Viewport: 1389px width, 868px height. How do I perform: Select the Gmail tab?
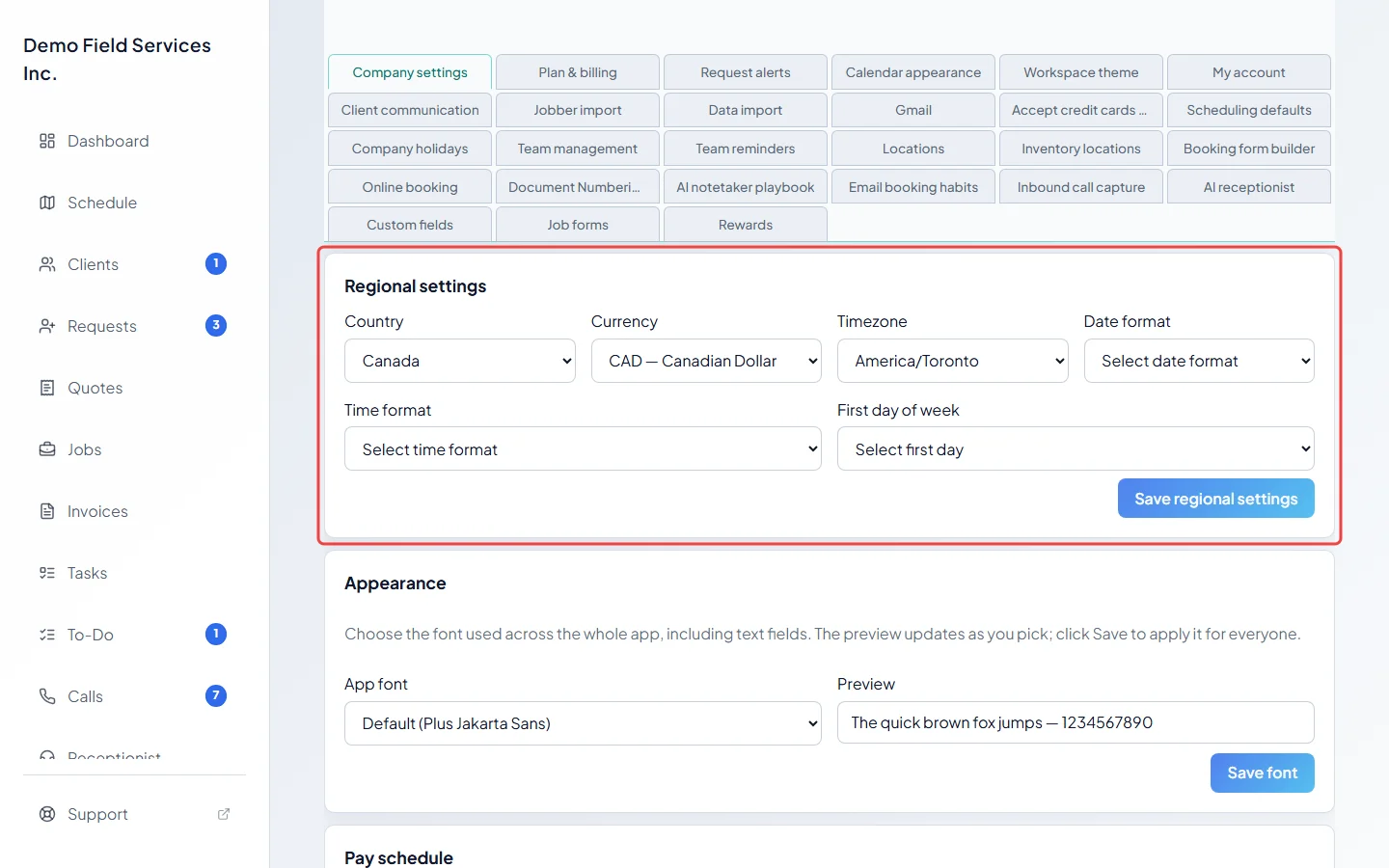tap(913, 110)
